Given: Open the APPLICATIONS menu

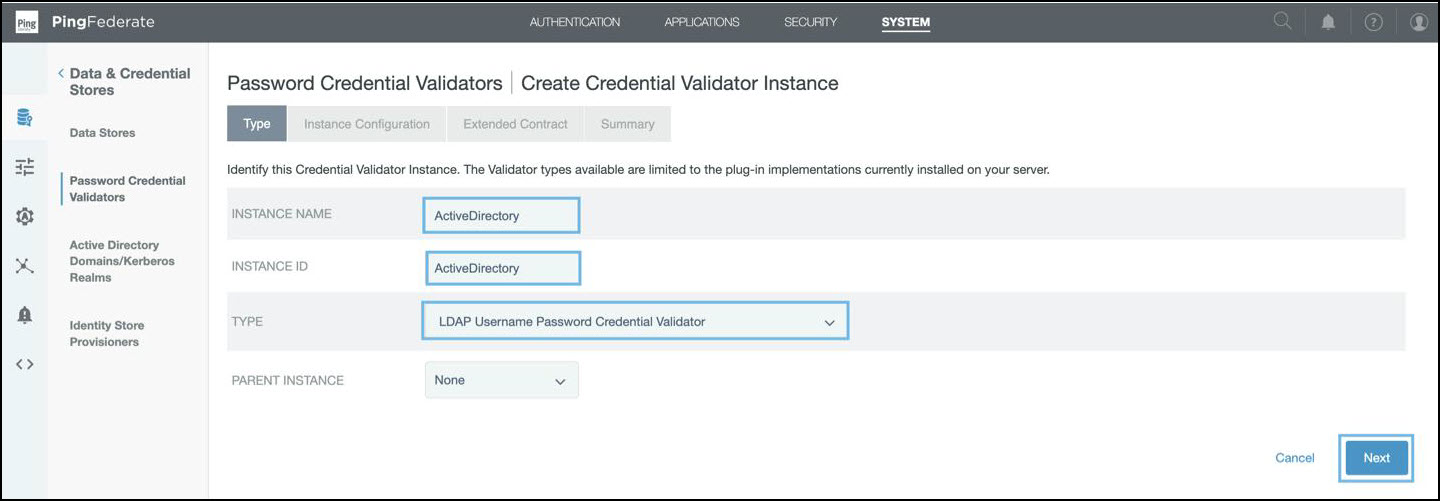Looking at the screenshot, I should click(702, 22).
